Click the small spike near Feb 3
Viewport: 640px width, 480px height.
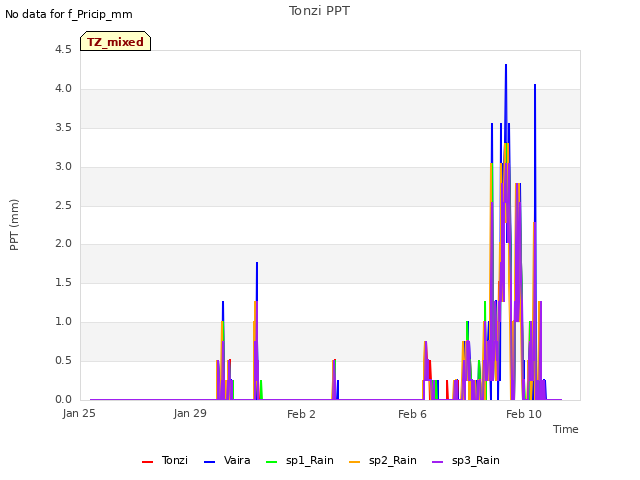pyautogui.click(x=334, y=380)
